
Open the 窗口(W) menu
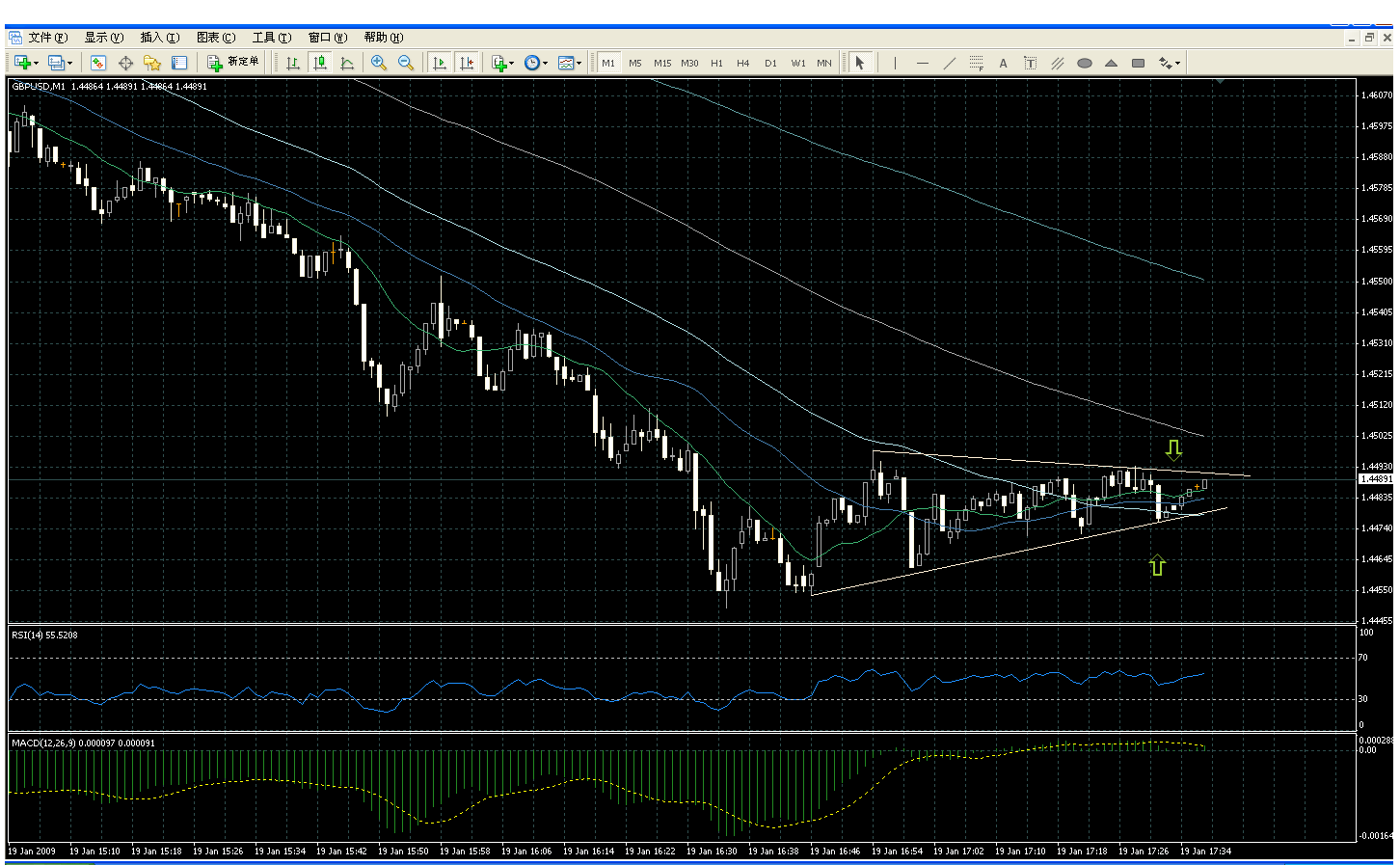(328, 38)
